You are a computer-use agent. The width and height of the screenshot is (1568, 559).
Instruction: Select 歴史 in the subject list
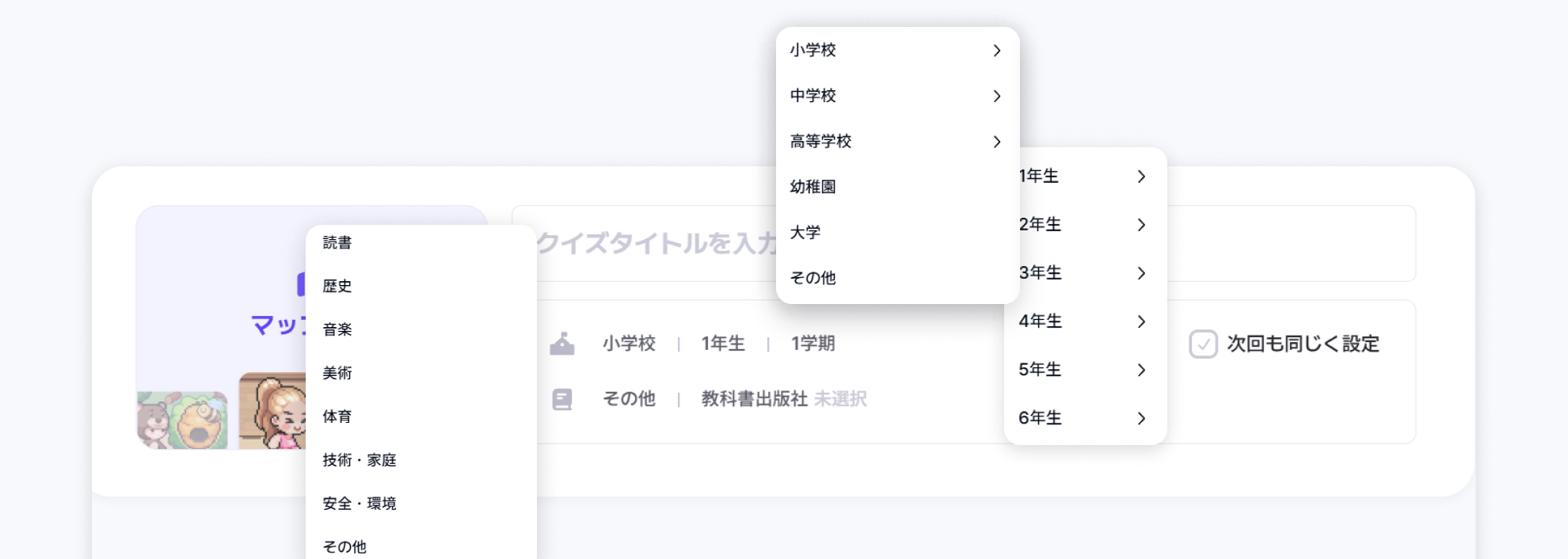[337, 286]
